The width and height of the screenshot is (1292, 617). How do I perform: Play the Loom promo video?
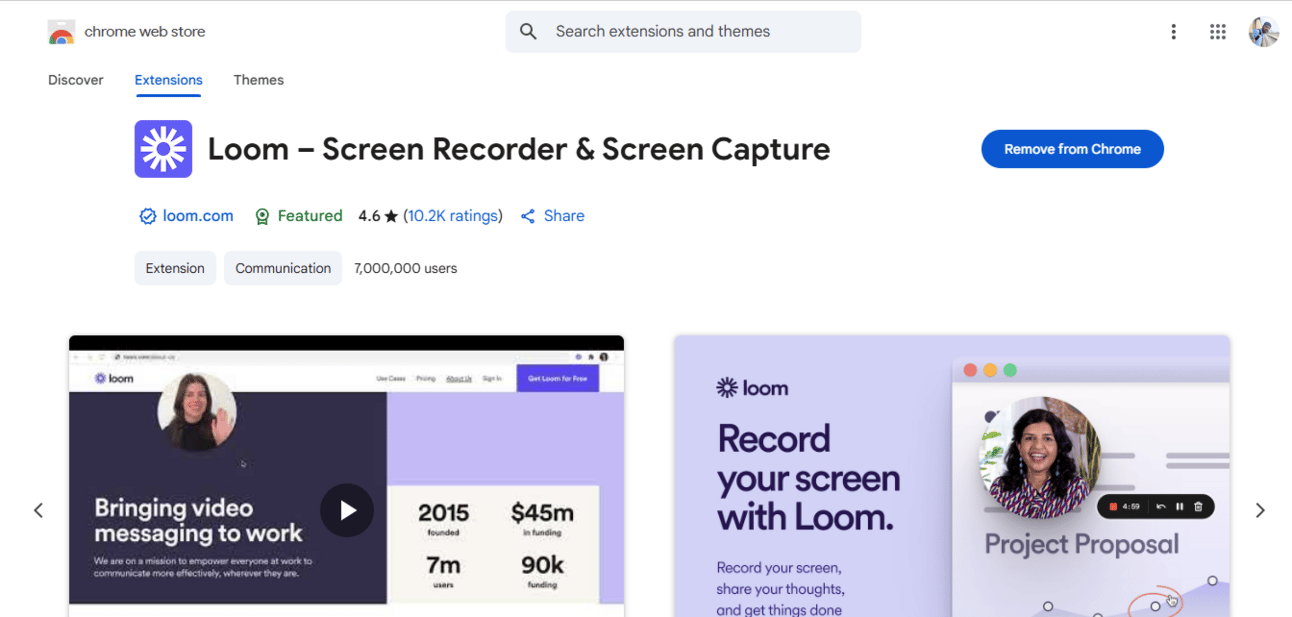coord(346,510)
